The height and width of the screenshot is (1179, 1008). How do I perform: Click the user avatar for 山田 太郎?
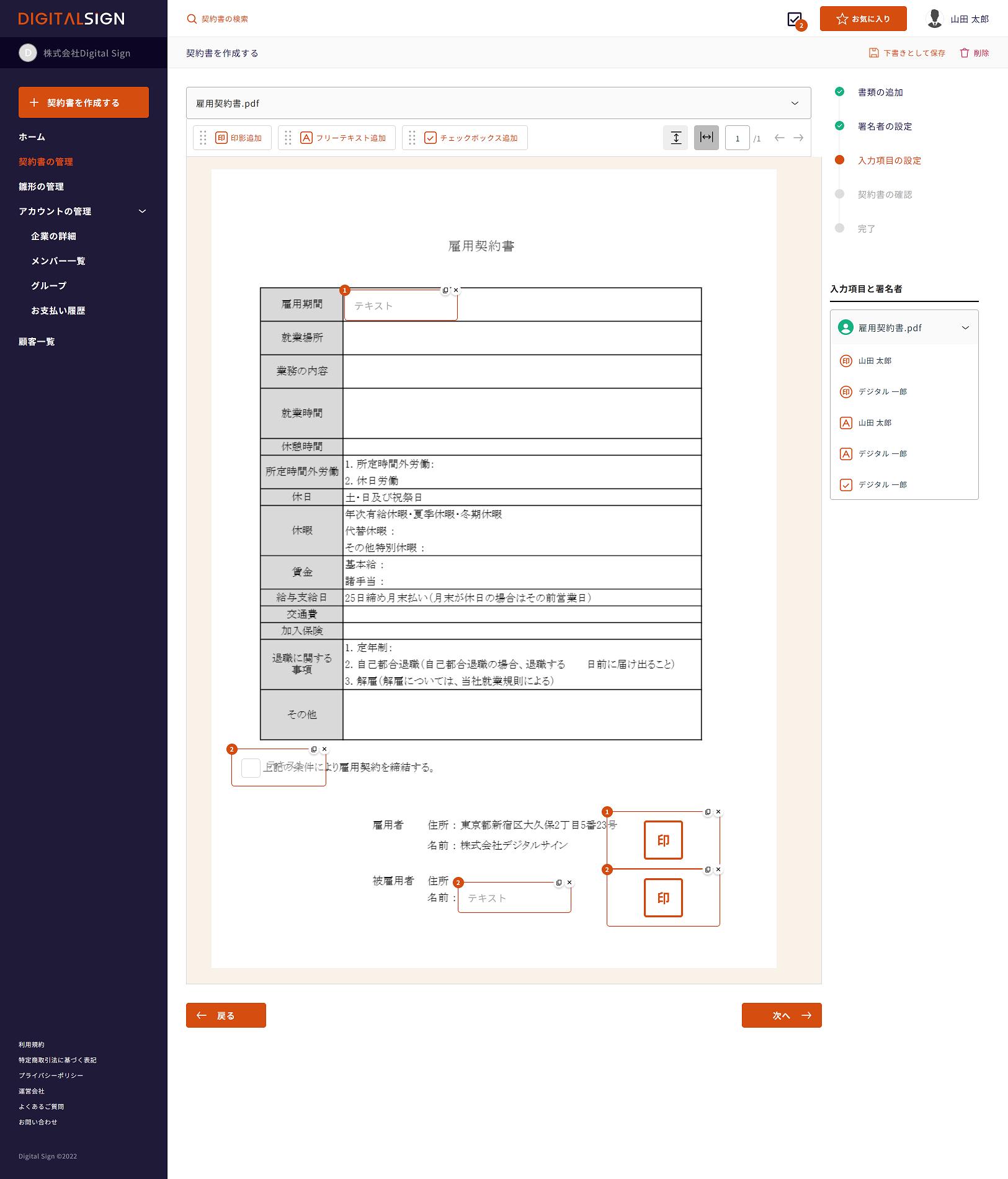[934, 19]
